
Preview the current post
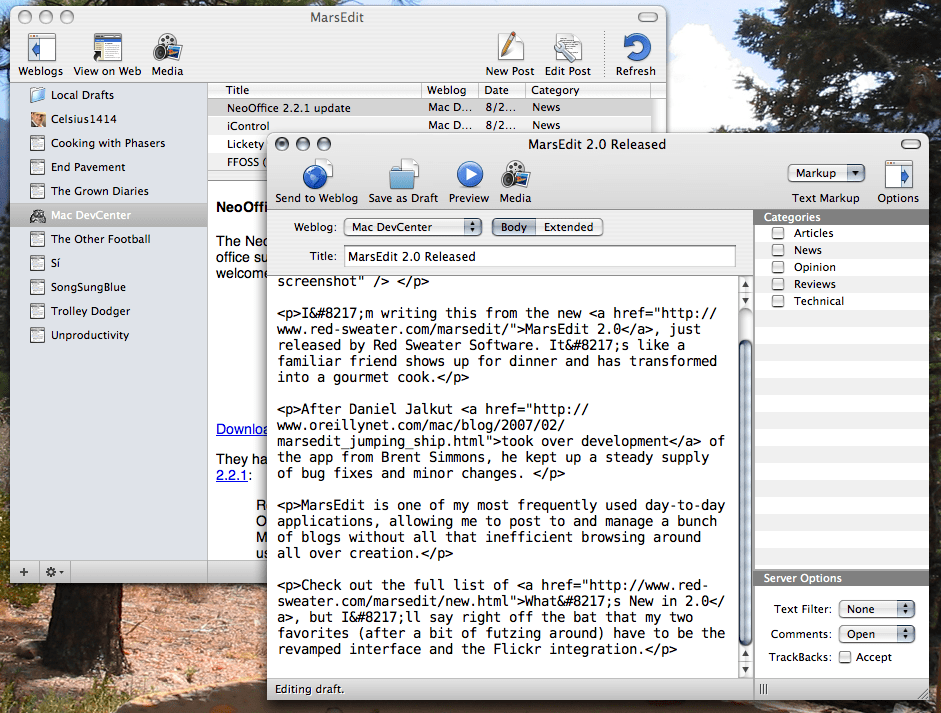click(x=469, y=182)
